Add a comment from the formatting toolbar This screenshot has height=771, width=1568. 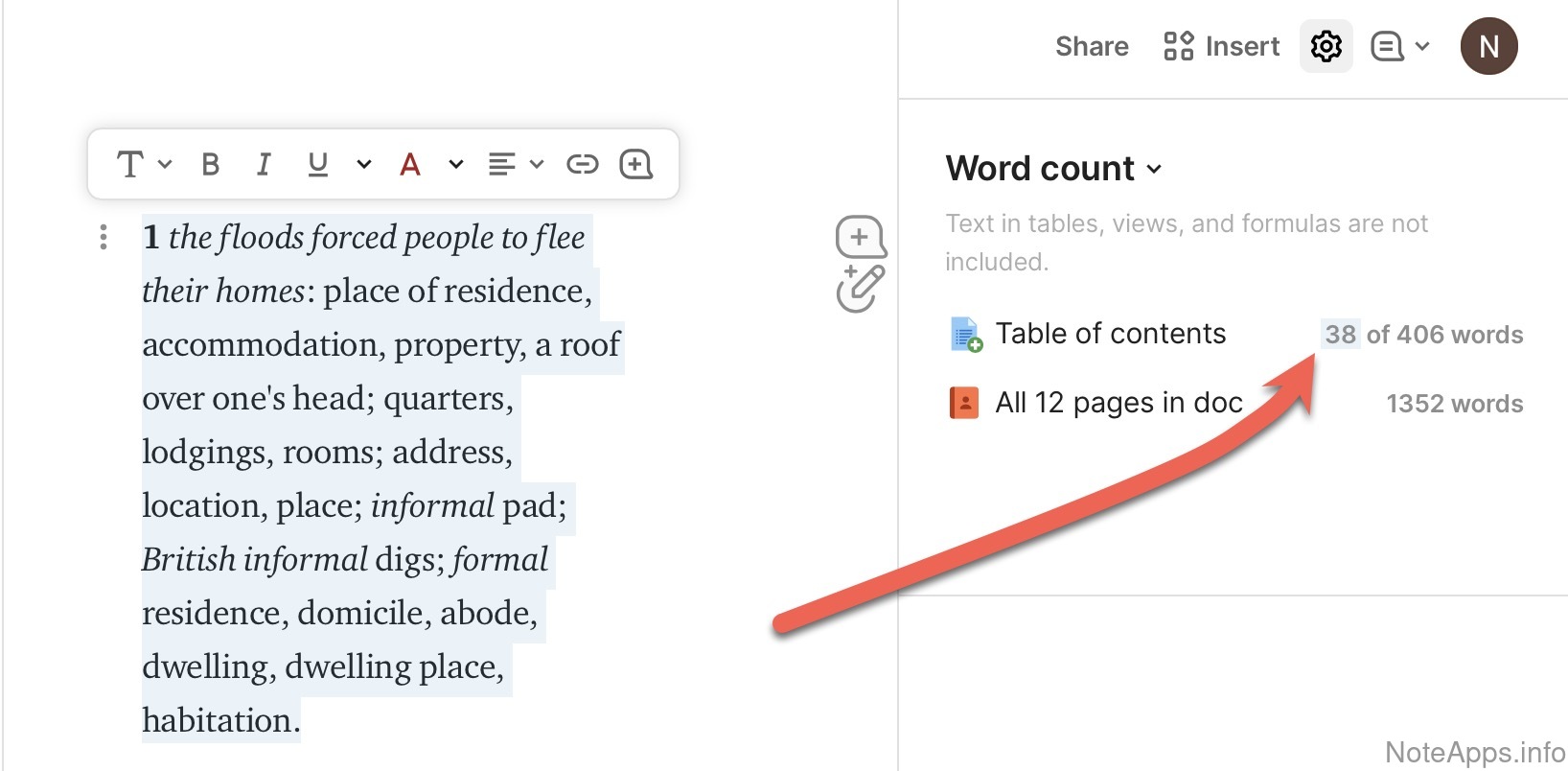[635, 165]
